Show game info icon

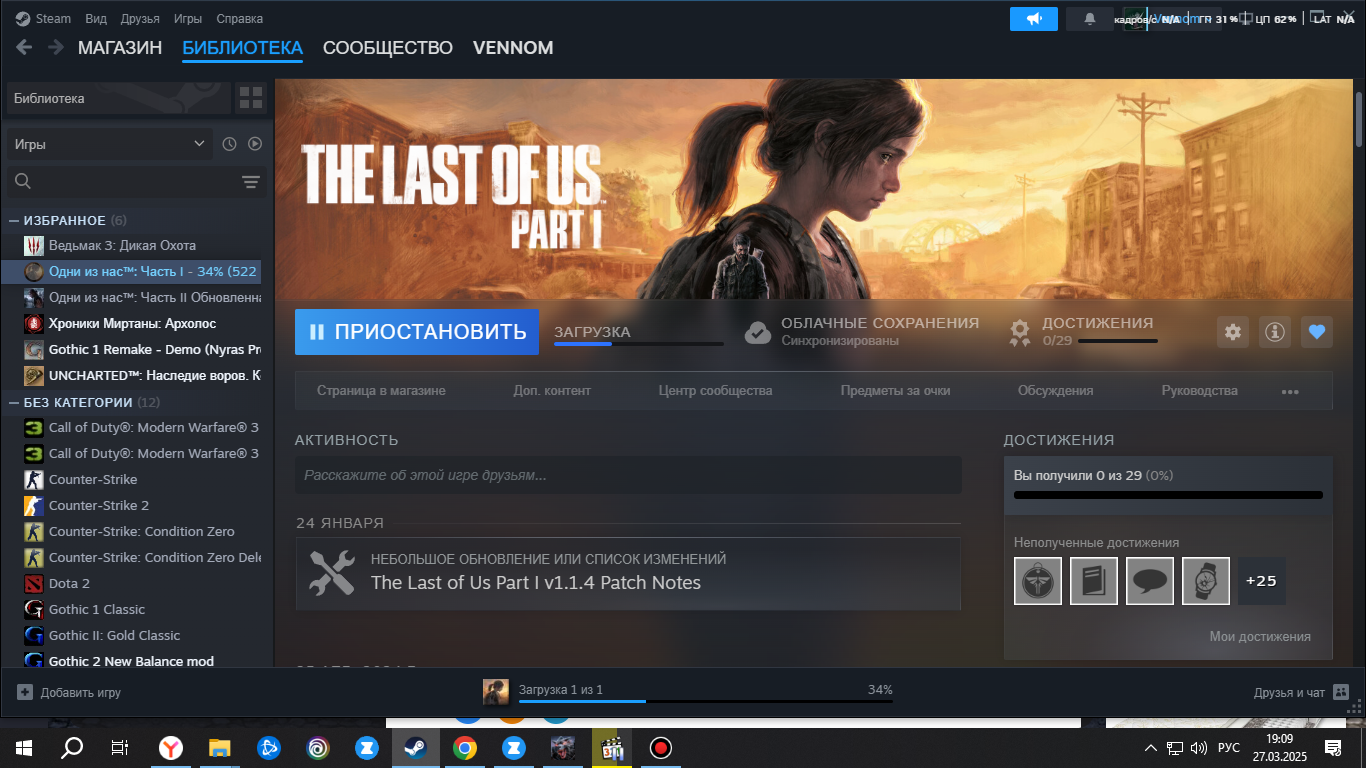(x=1275, y=332)
